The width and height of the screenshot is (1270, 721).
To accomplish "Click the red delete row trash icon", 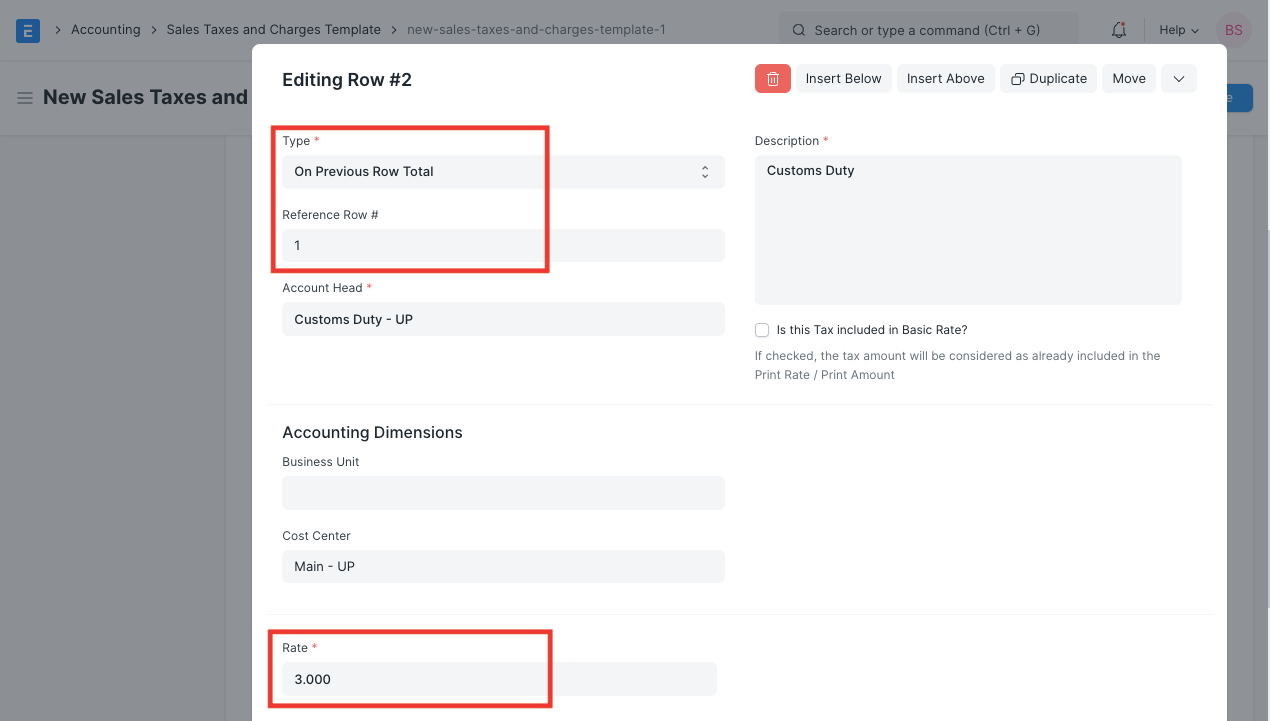I will pyautogui.click(x=772, y=79).
